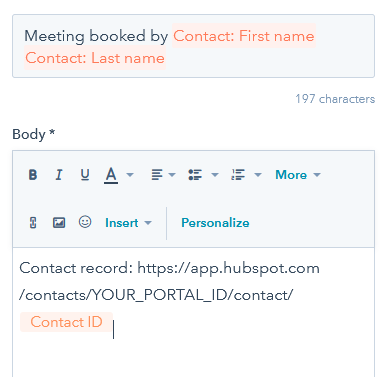Viewport: 387px width, 377px height.
Task: Expand numbered list style dropdown
Action: coord(258,175)
